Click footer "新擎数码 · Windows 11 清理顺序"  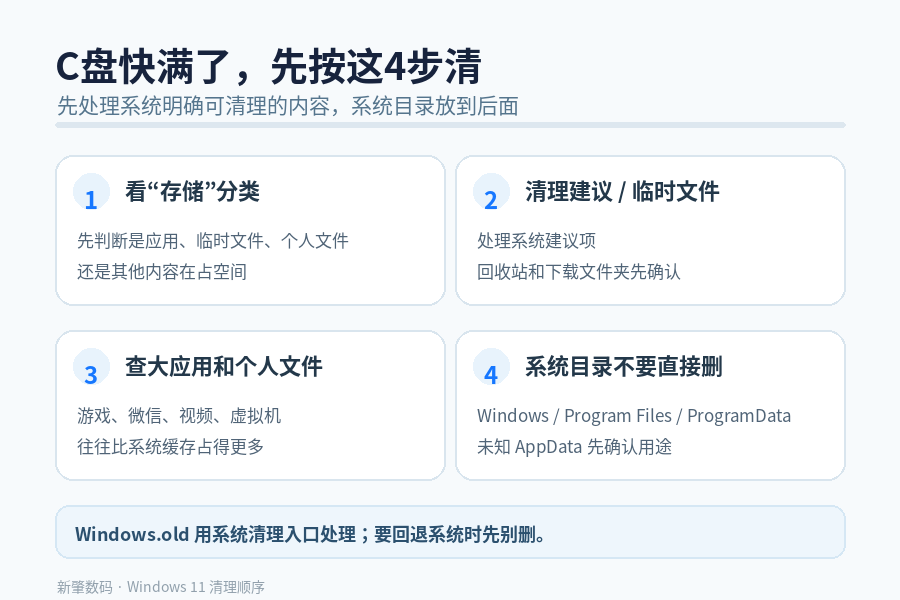click(x=161, y=587)
